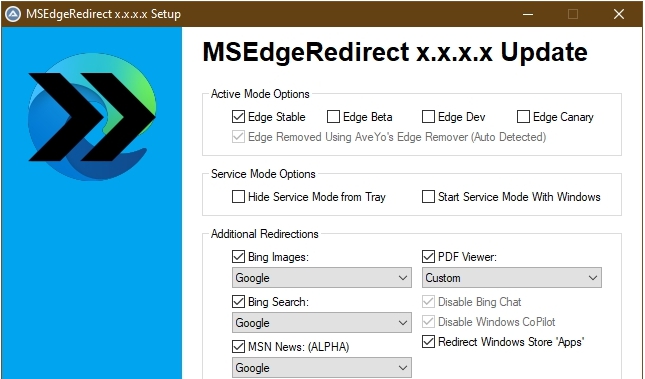The height and width of the screenshot is (379, 645).
Task: Open the Bing Search engine dropdown
Action: (322, 323)
